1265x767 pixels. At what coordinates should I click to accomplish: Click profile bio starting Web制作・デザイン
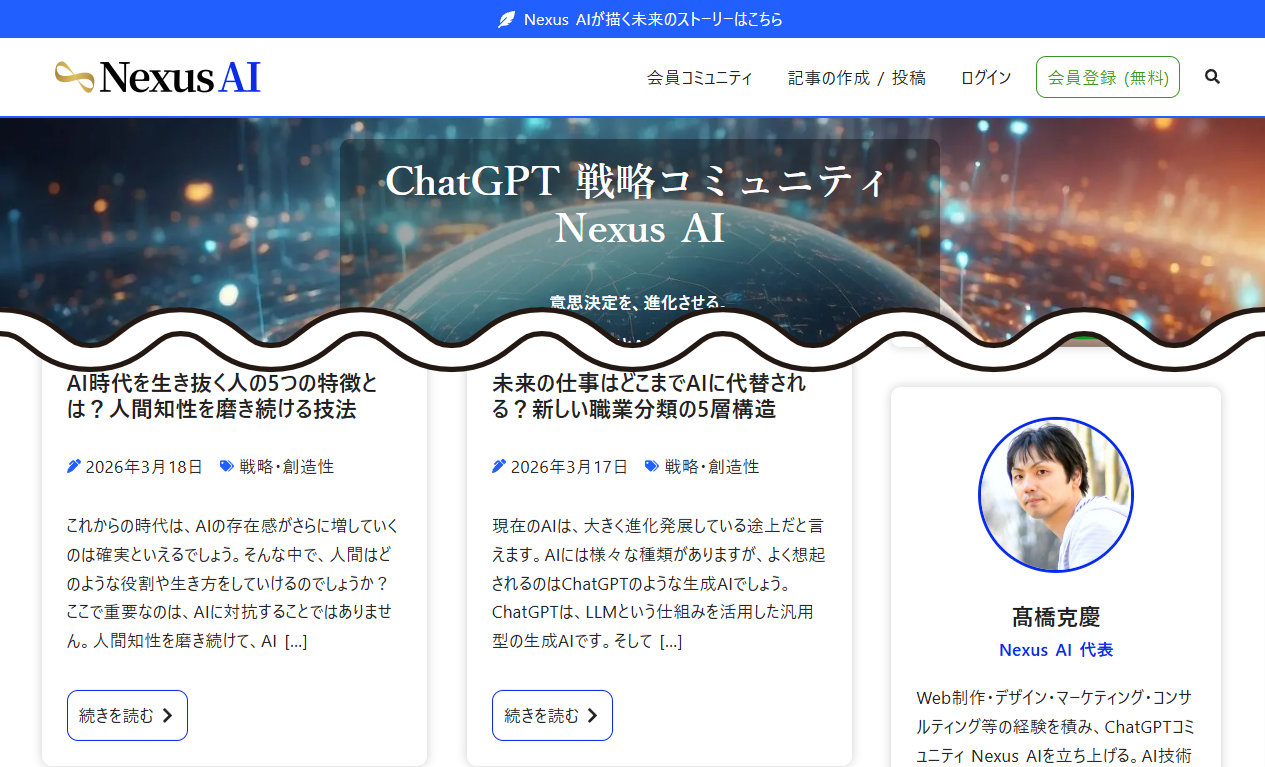(1056, 728)
